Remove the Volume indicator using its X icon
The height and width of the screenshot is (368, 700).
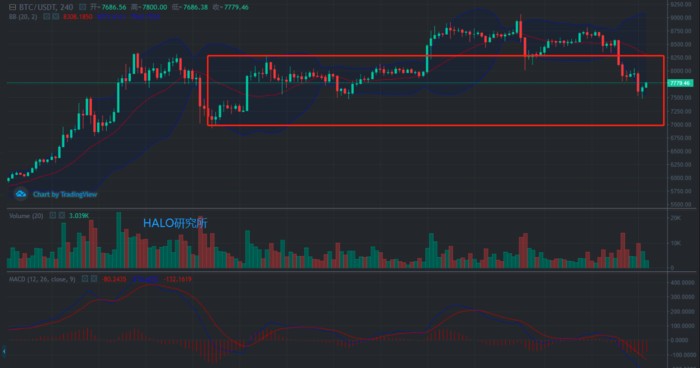coord(62,215)
